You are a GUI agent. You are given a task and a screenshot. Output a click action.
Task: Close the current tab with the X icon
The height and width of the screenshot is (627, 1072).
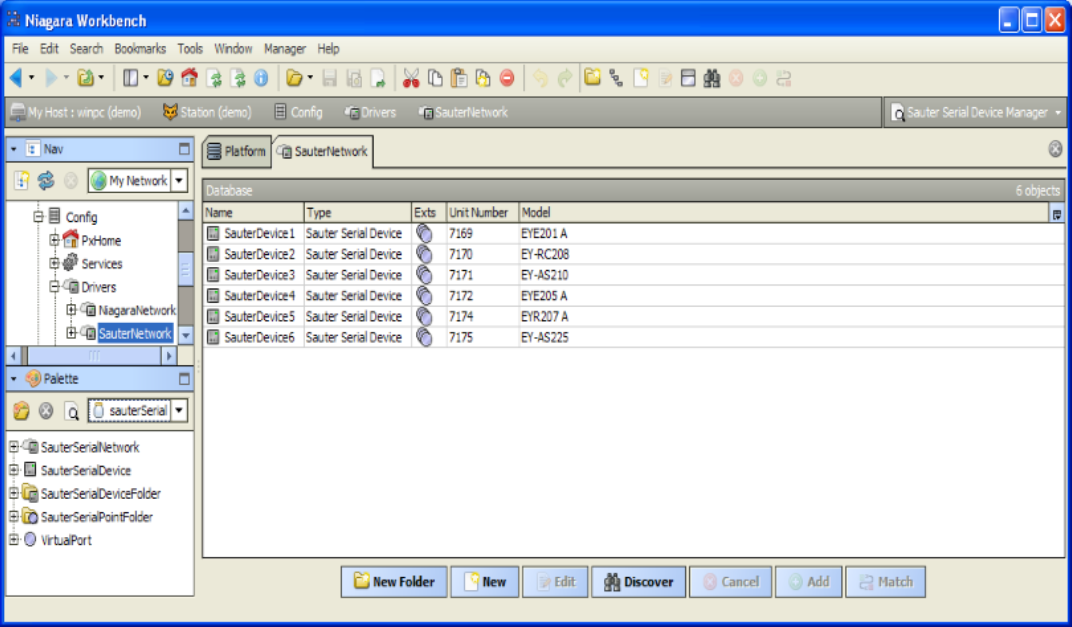click(x=1056, y=149)
